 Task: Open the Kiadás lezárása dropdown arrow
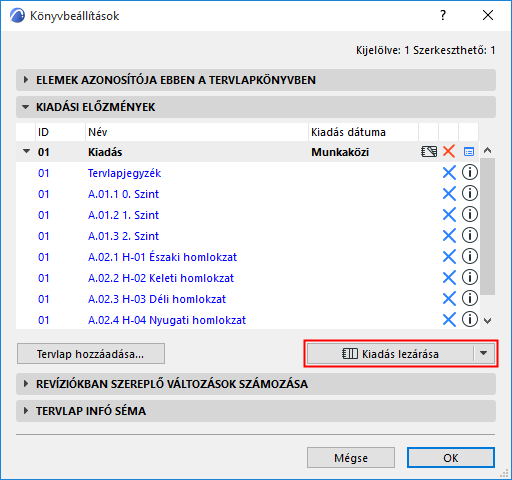484,354
